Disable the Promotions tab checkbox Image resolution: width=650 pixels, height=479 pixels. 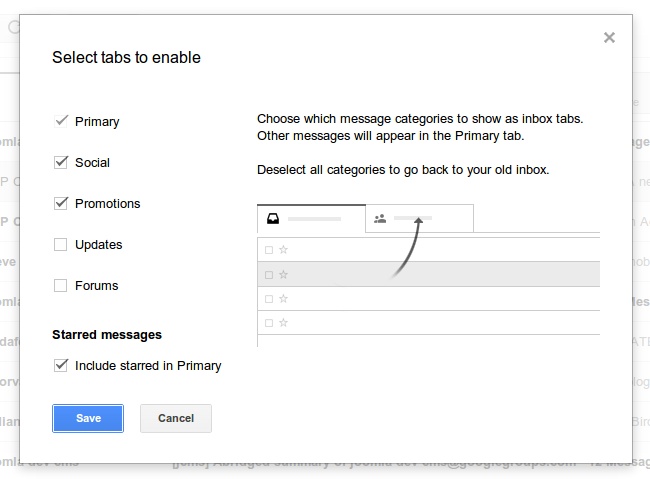[x=61, y=203]
